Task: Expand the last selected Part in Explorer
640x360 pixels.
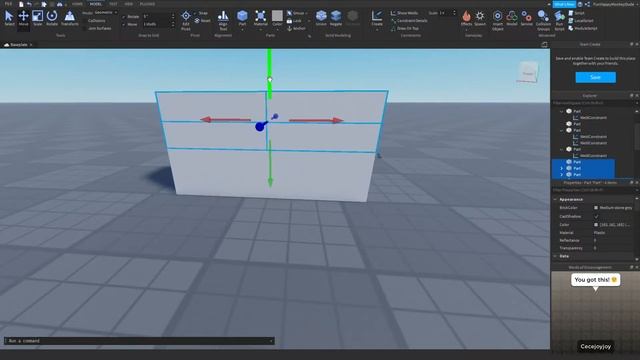Action: coord(562,174)
